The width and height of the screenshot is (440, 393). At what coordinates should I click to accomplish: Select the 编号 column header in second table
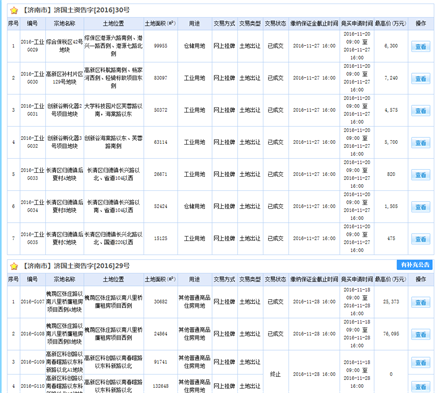(32, 279)
